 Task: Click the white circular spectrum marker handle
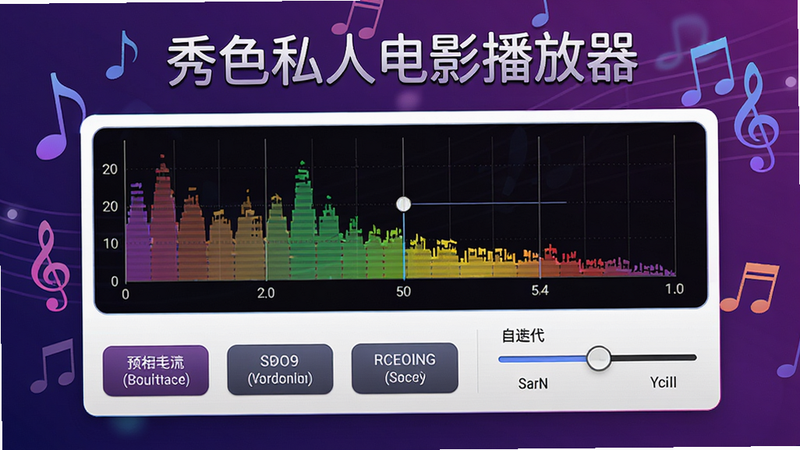point(404,204)
